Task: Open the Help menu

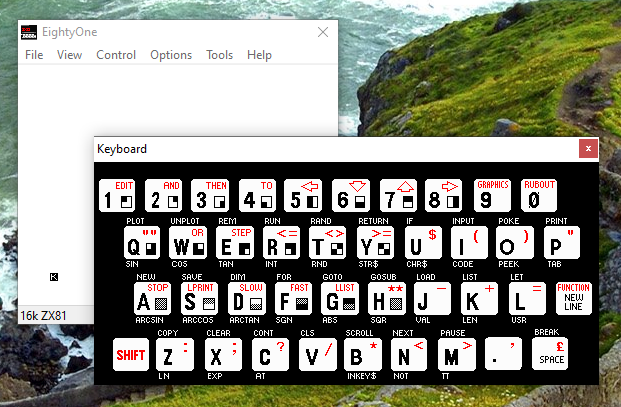Action: point(259,55)
